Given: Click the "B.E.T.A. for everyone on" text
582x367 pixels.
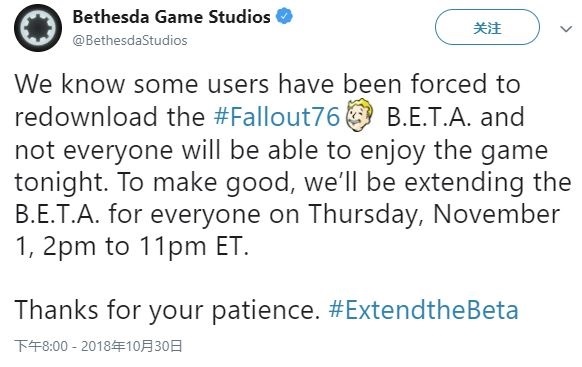Looking at the screenshot, I should click(x=157, y=214).
